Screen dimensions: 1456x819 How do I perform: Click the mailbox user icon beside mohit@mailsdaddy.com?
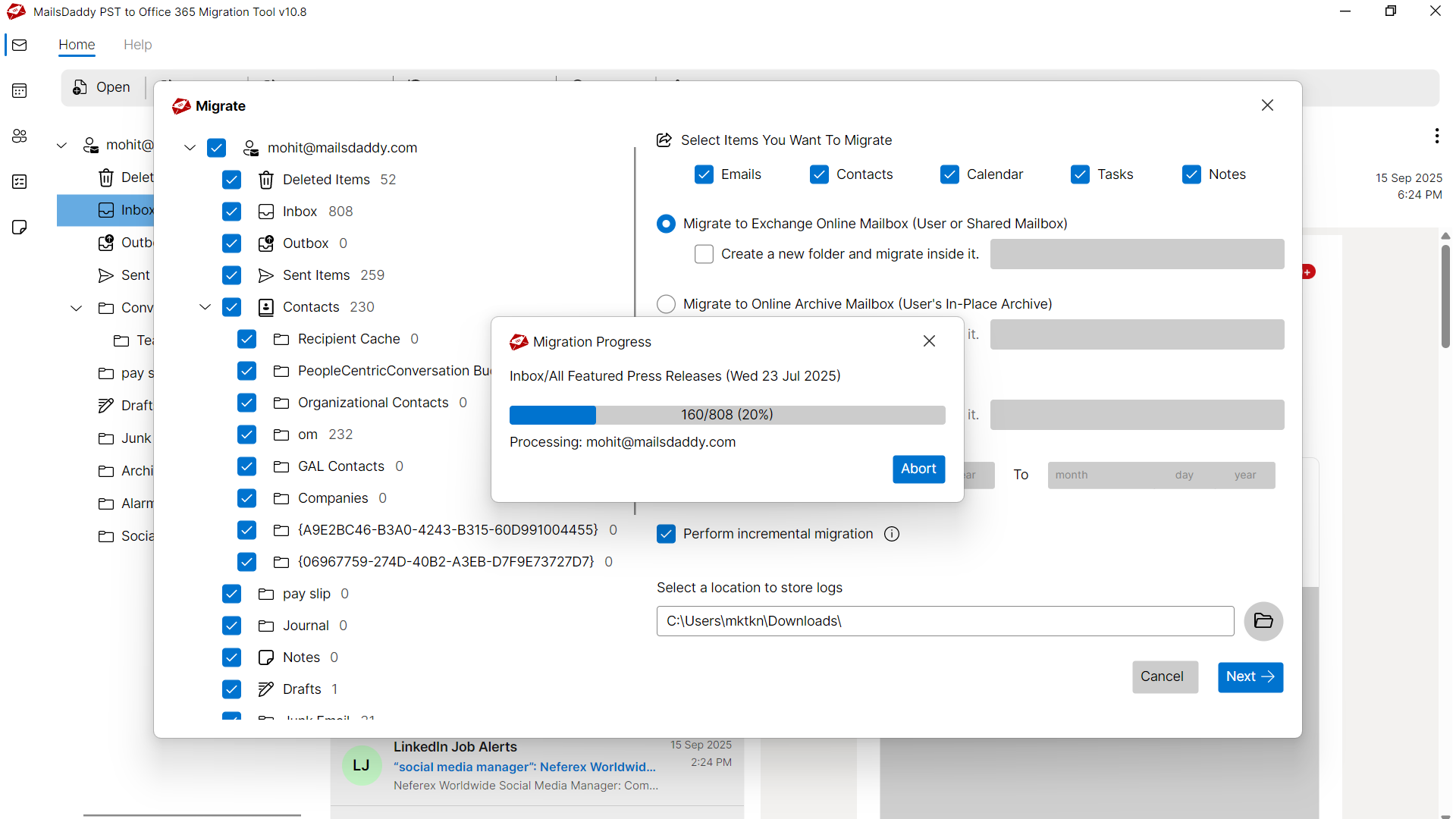tap(251, 148)
